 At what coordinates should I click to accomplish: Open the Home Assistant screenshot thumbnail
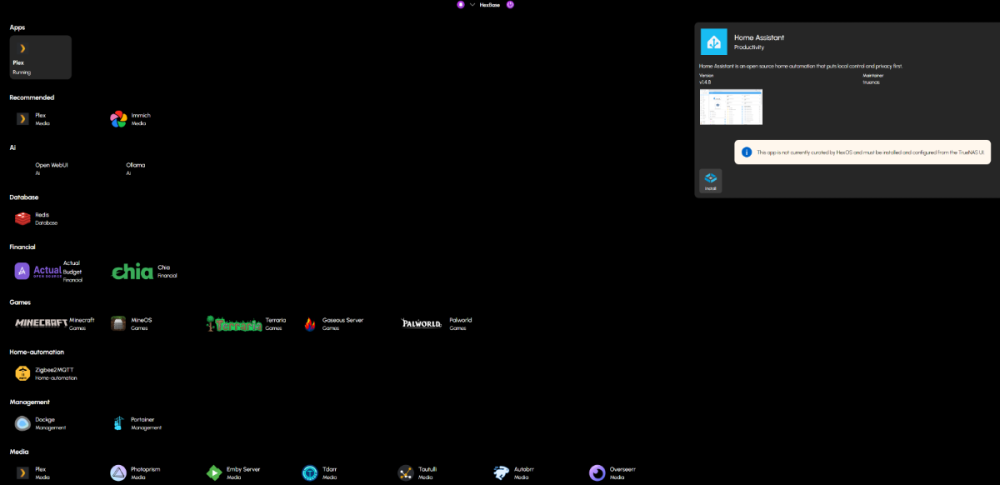731,107
